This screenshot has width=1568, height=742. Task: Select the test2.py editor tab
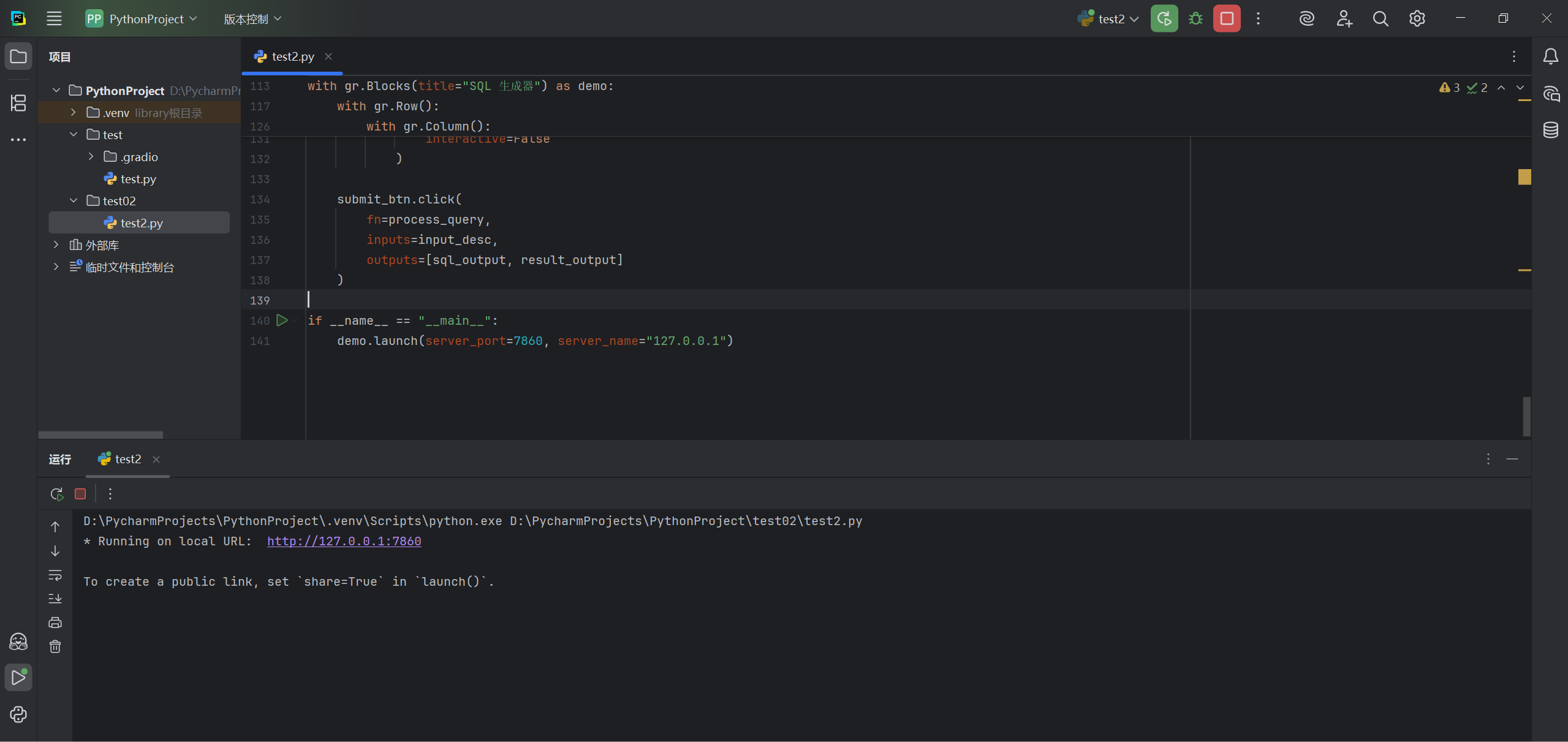(292, 56)
